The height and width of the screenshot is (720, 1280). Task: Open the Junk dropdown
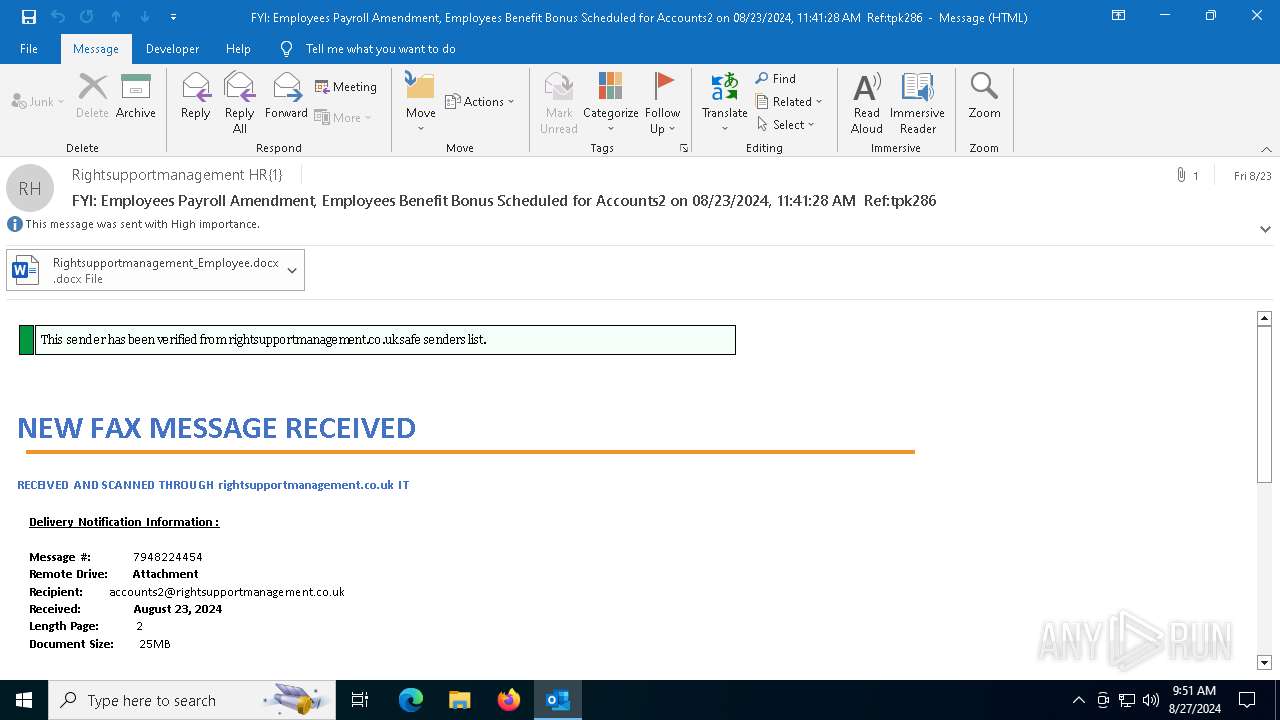38,101
